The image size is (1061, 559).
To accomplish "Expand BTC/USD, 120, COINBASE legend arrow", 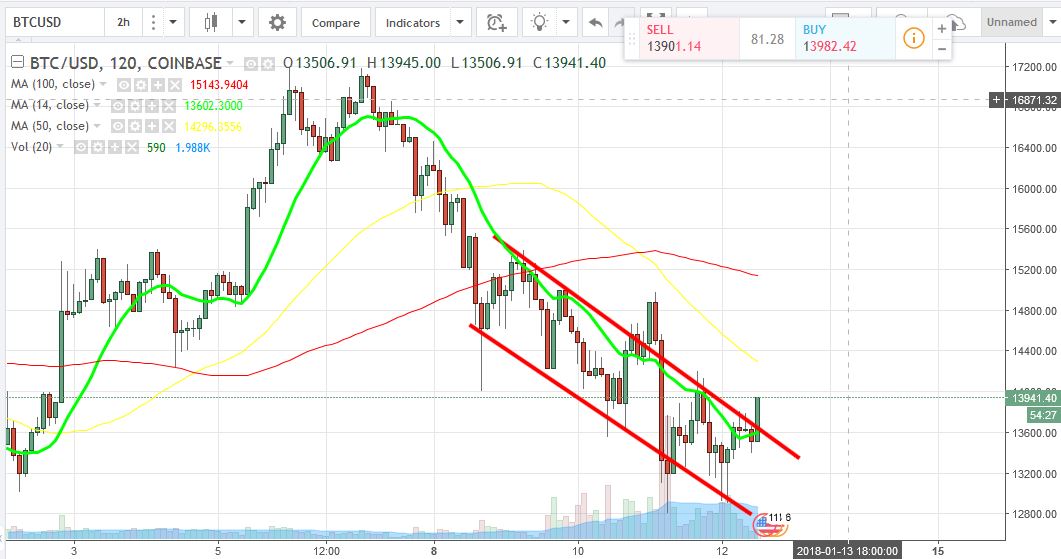I will pyautogui.click(x=231, y=63).
